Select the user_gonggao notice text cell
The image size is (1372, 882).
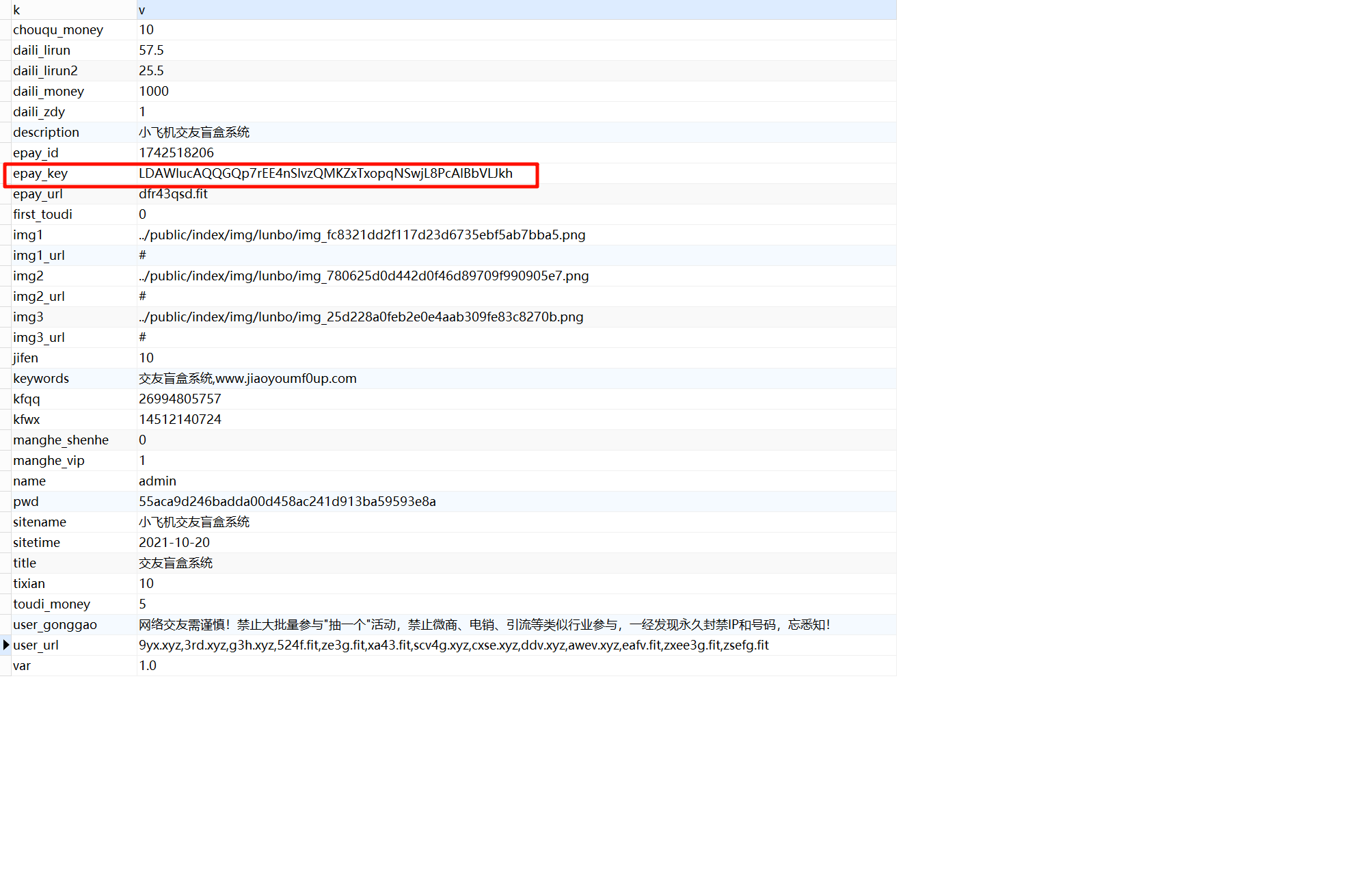tap(484, 625)
